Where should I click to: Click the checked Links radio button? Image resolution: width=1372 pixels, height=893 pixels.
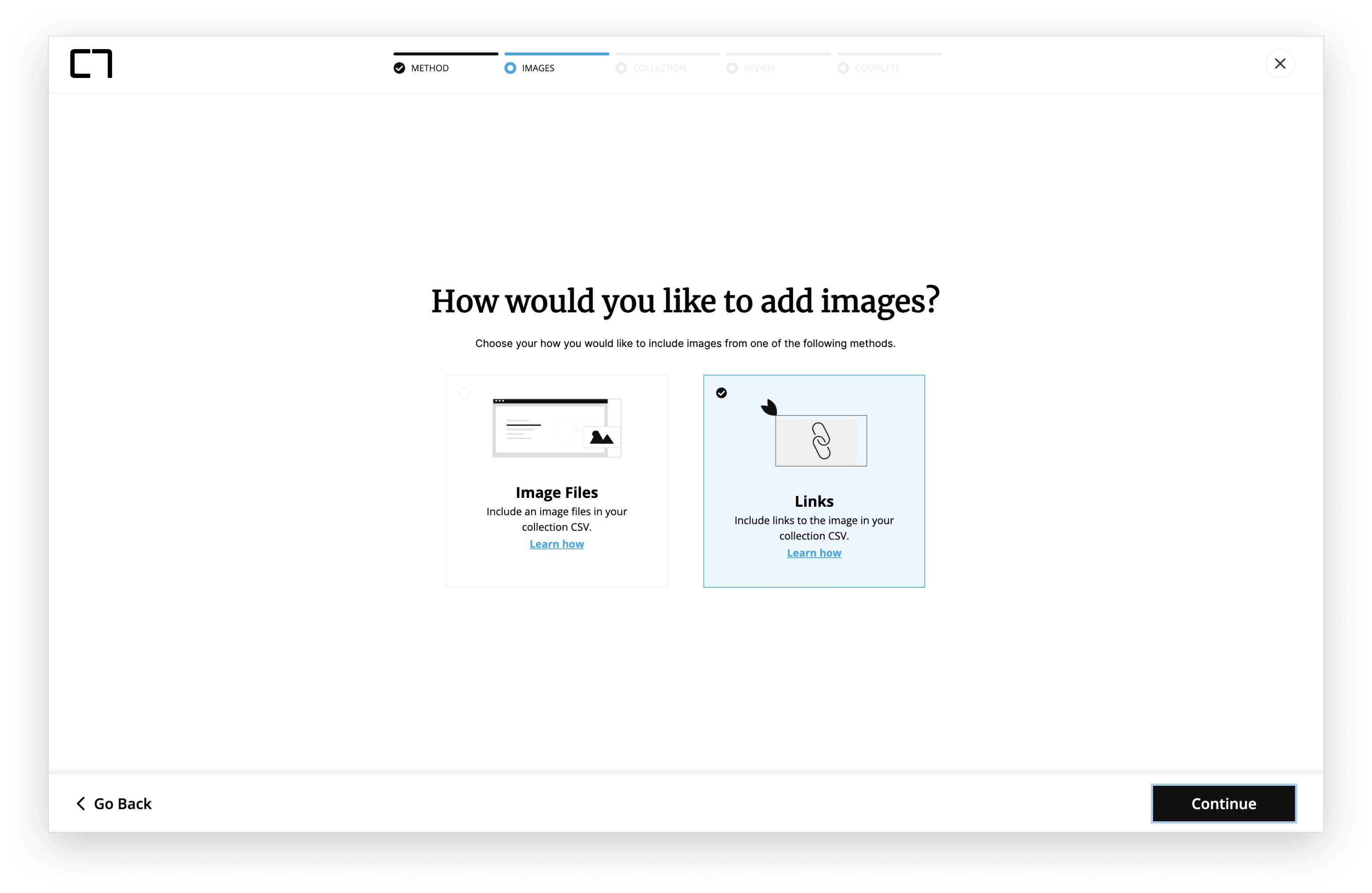tap(721, 393)
